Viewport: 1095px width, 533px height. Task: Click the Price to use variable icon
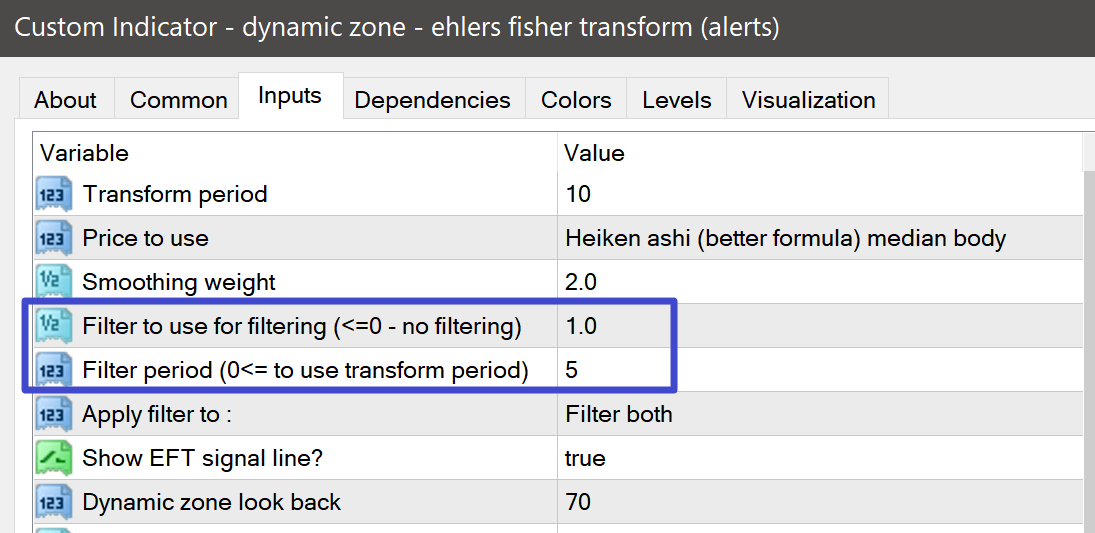(x=54, y=238)
